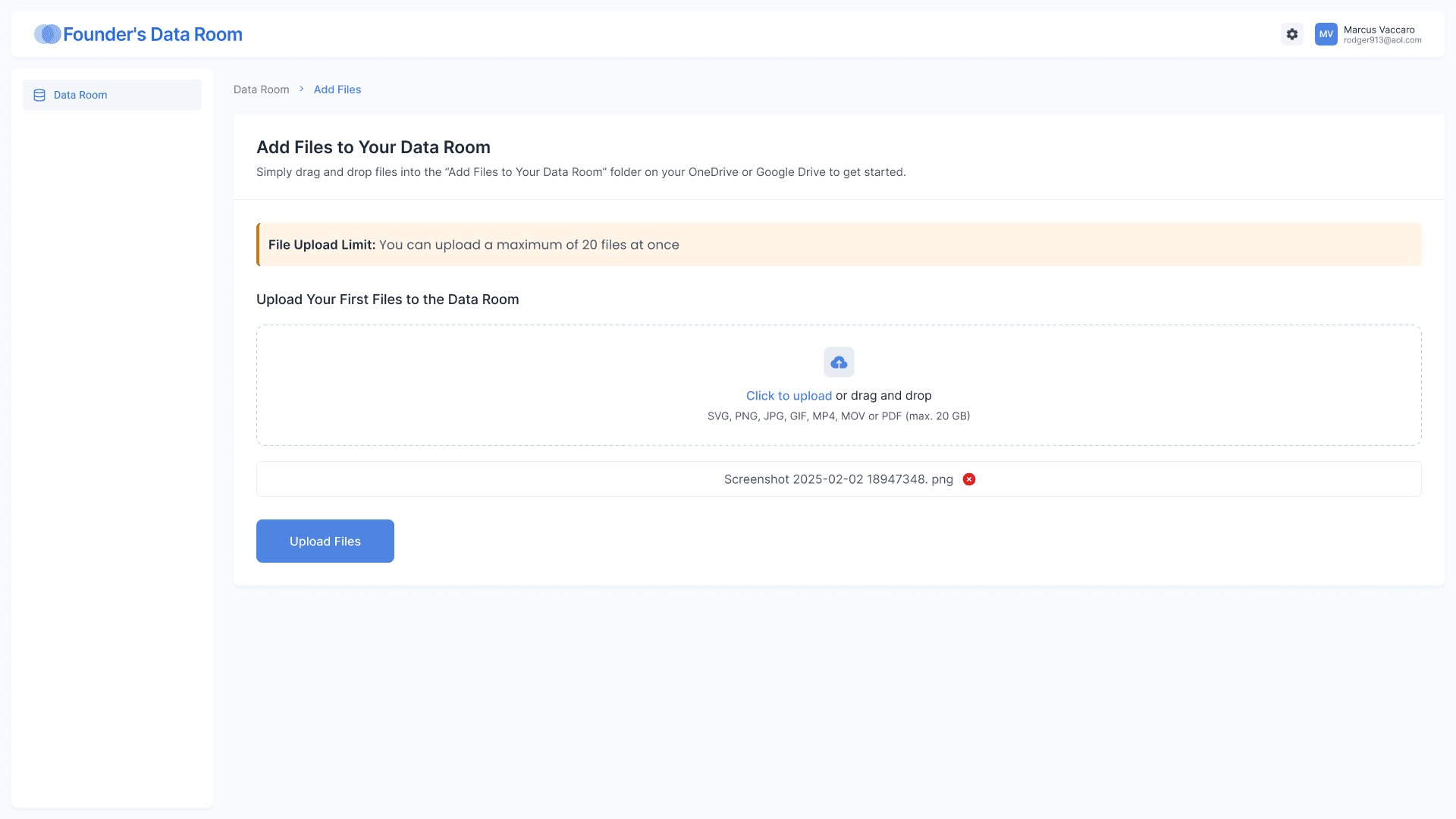Click the MV user avatar

[x=1326, y=34]
